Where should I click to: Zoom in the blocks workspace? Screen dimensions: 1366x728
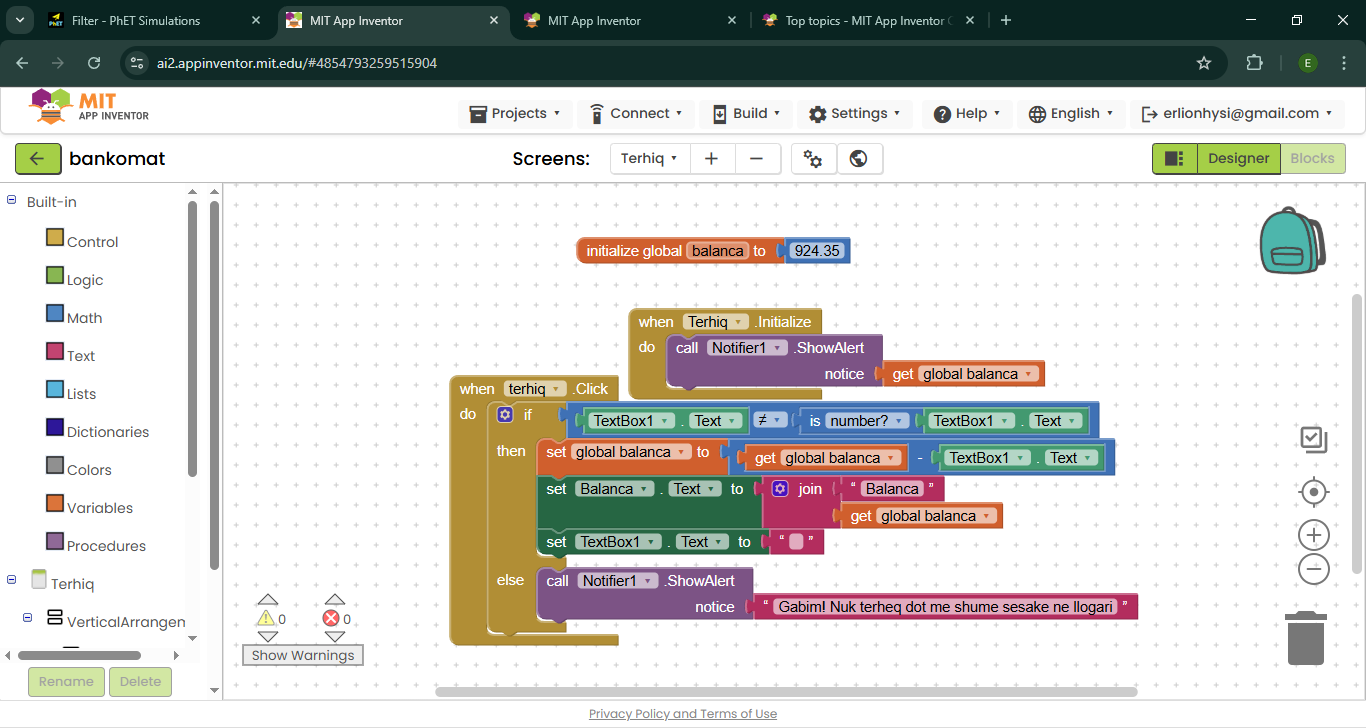[1313, 535]
